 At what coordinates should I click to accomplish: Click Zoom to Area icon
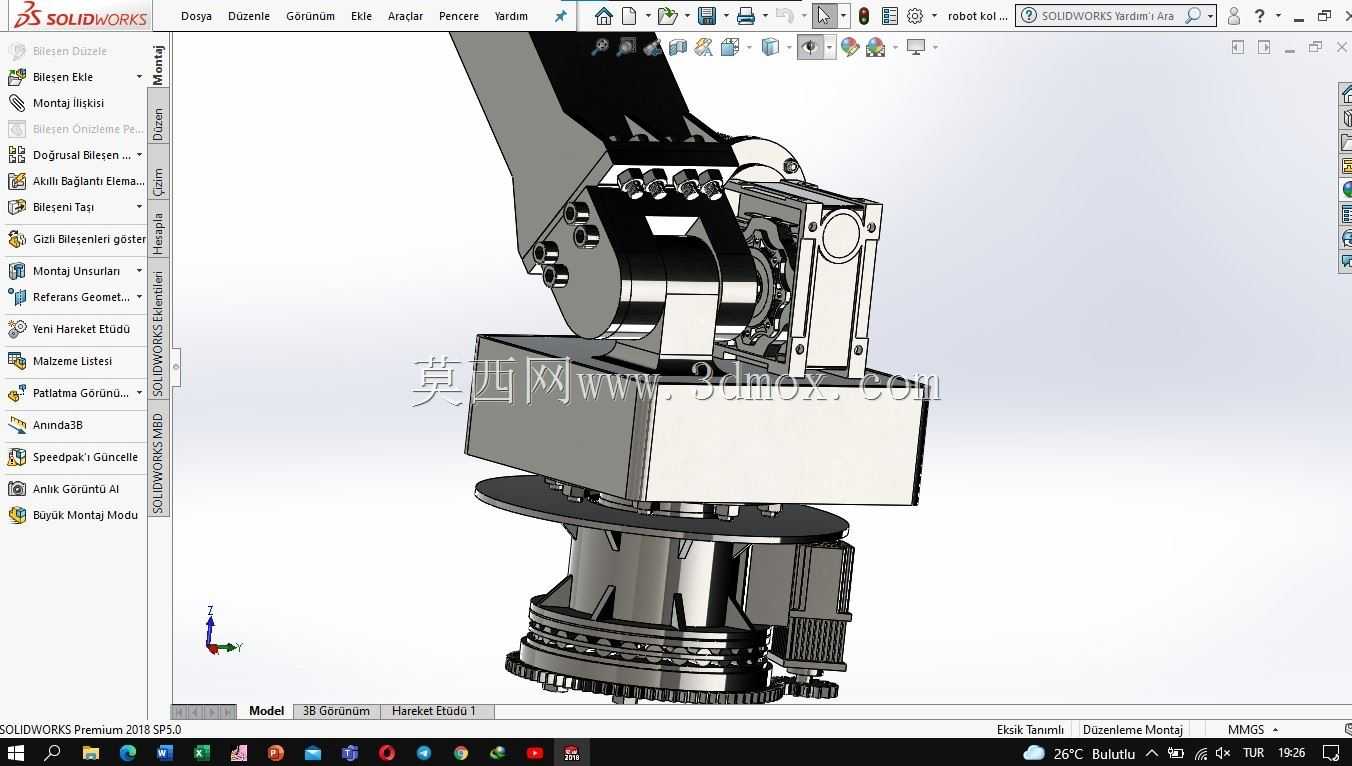626,47
